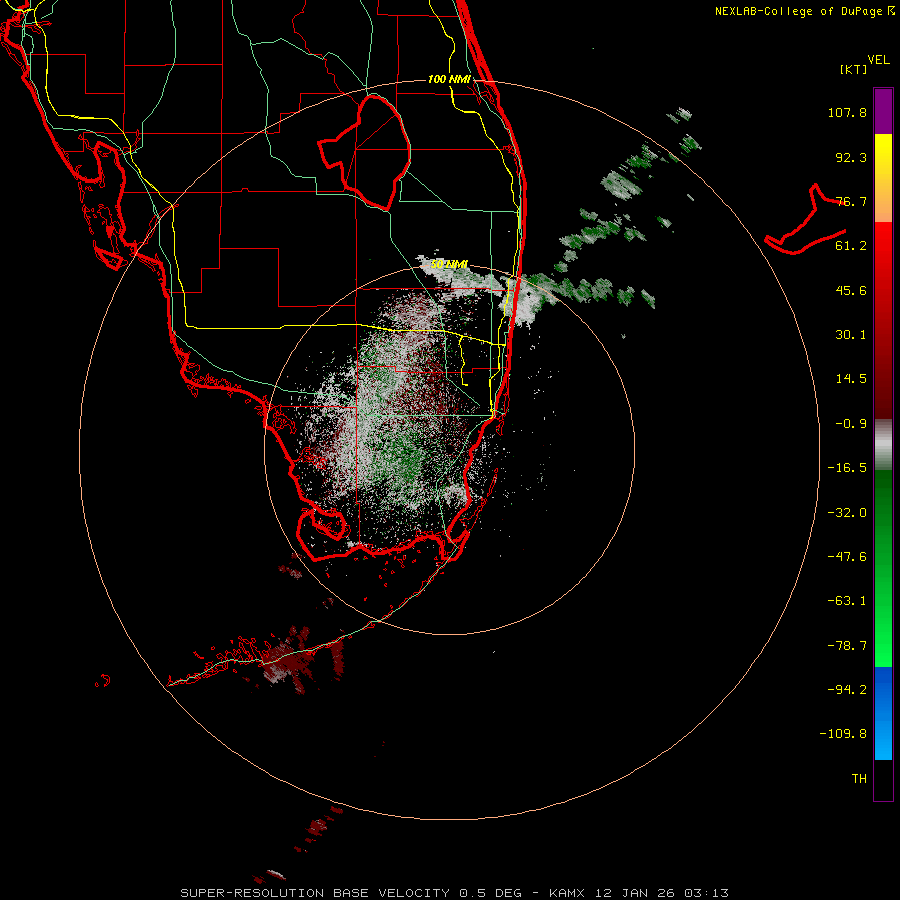This screenshot has width=900, height=900.
Task: Click the 107.8 velocity scale value
Action: pos(847,112)
